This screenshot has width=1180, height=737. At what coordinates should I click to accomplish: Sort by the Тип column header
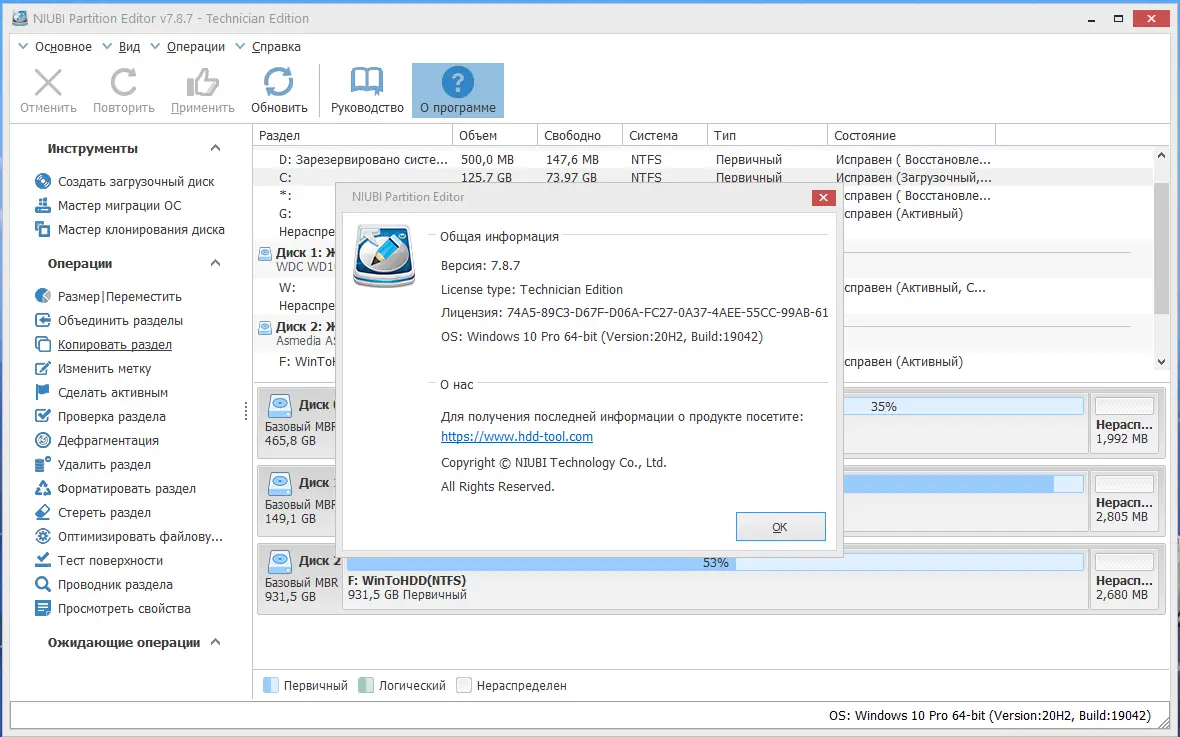point(767,136)
